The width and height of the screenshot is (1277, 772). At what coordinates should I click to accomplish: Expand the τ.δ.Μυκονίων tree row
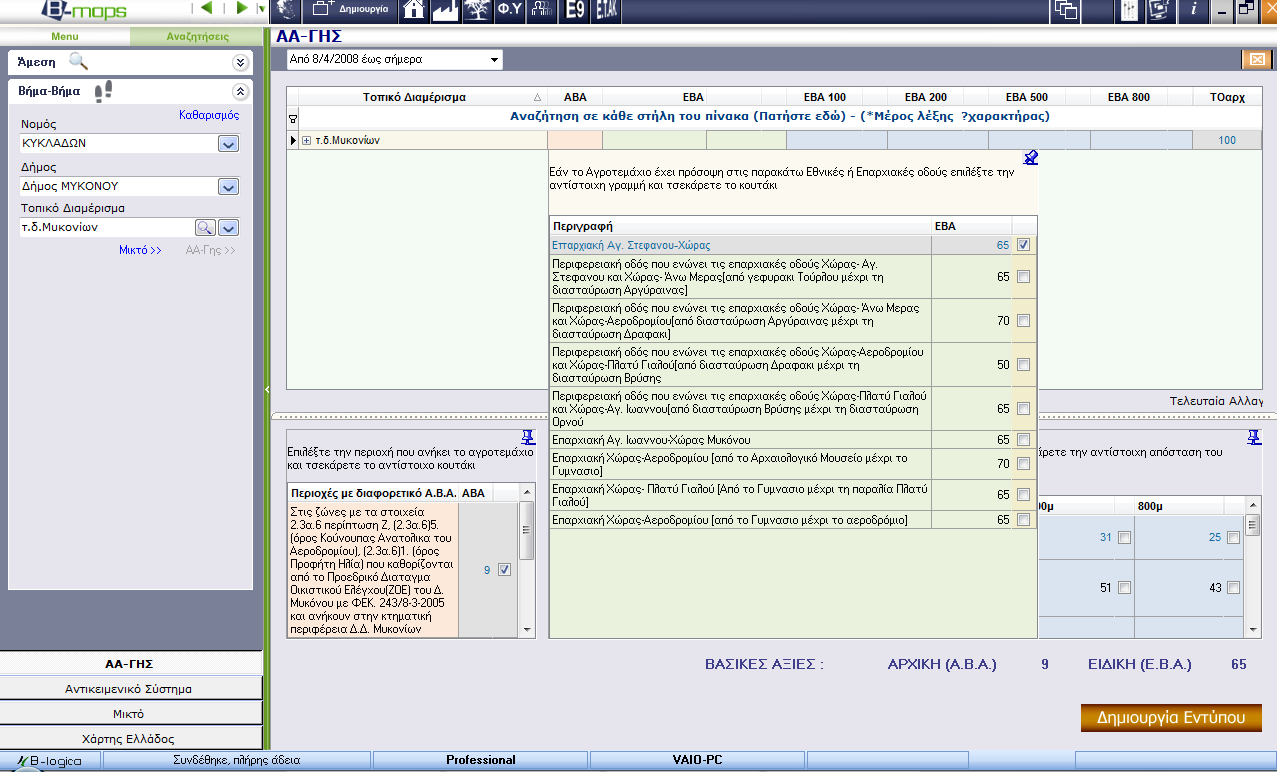(x=307, y=140)
